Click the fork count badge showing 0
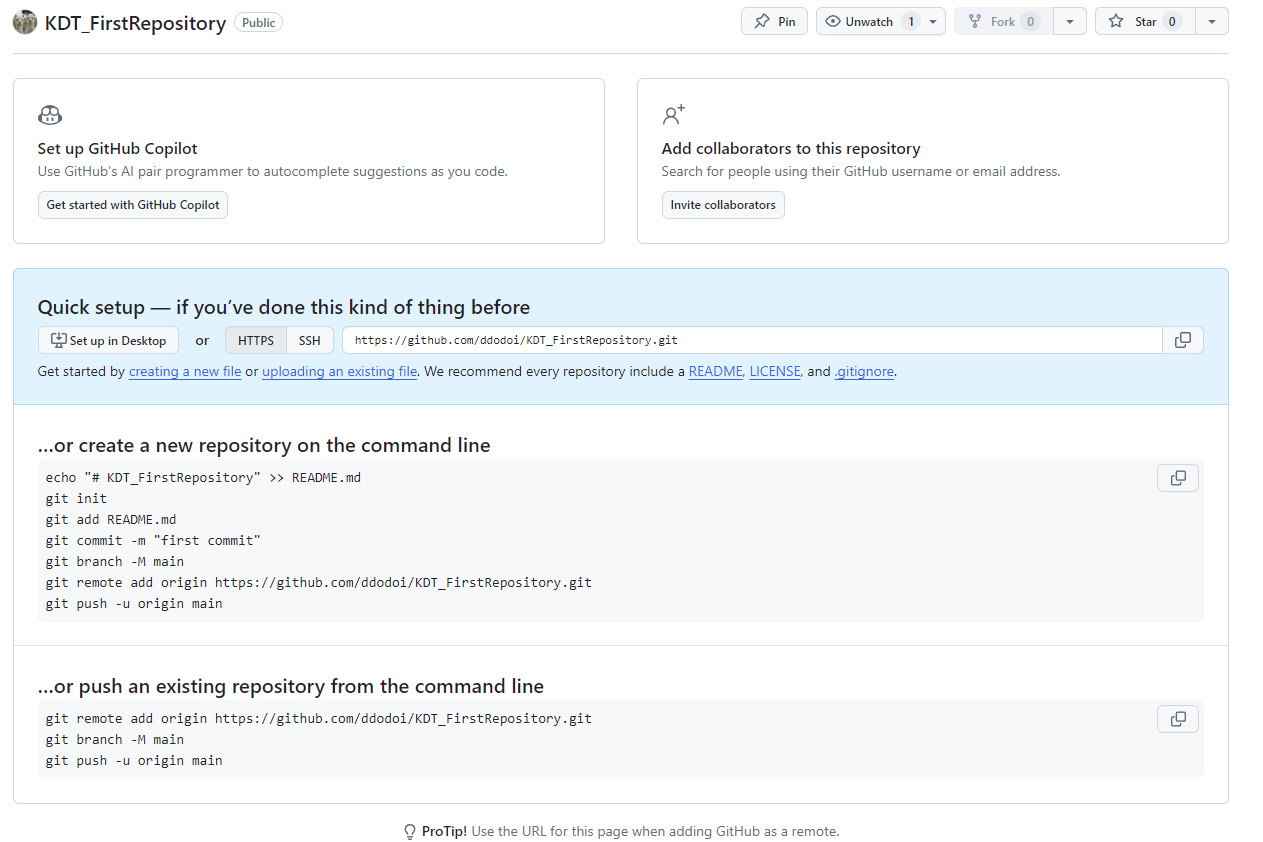This screenshot has width=1263, height=842. (1031, 21)
